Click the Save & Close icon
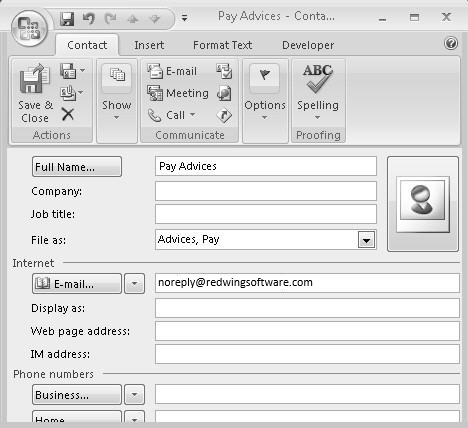This screenshot has width=468, height=428. (x=34, y=78)
